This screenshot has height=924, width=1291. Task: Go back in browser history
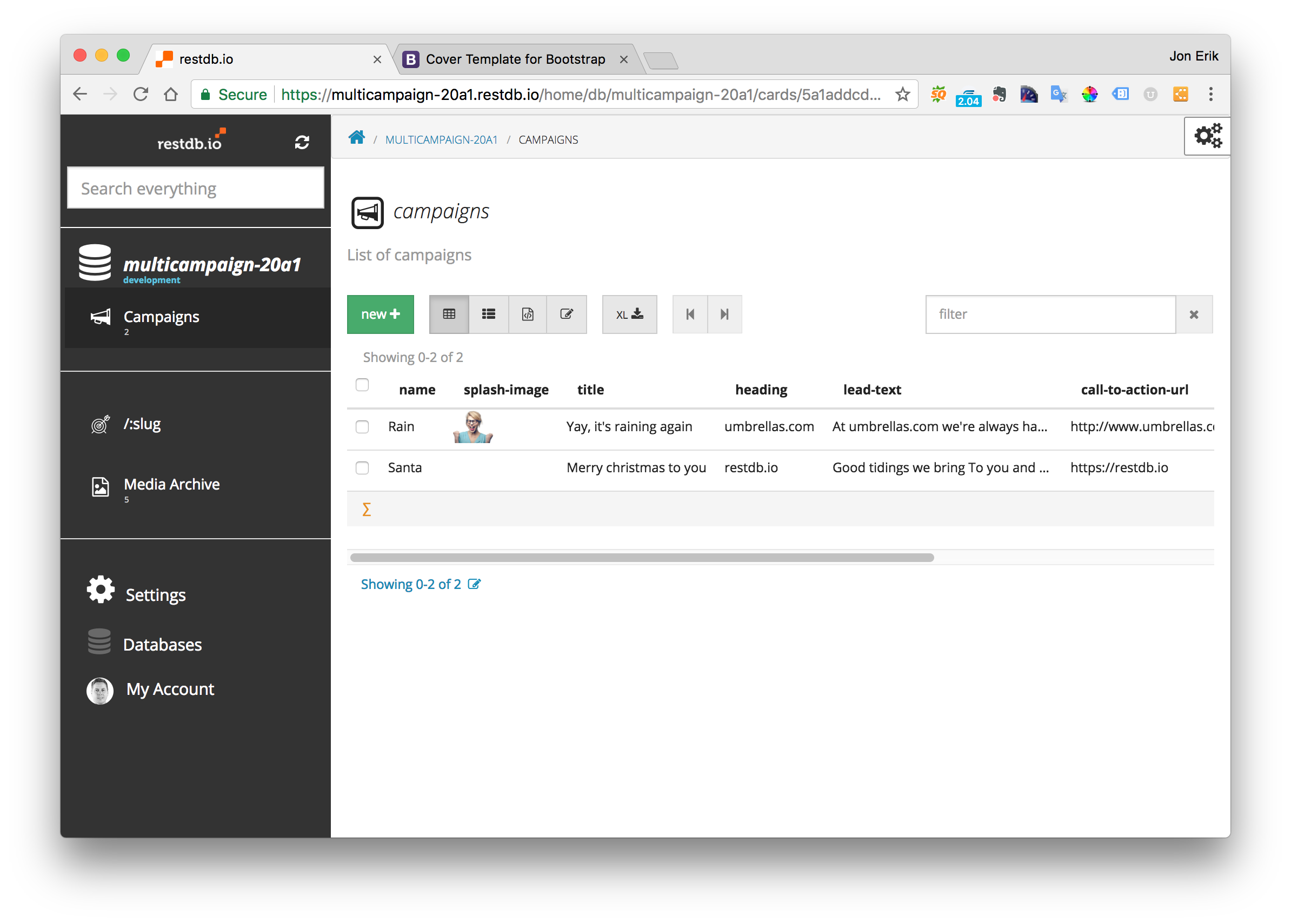pyautogui.click(x=80, y=95)
